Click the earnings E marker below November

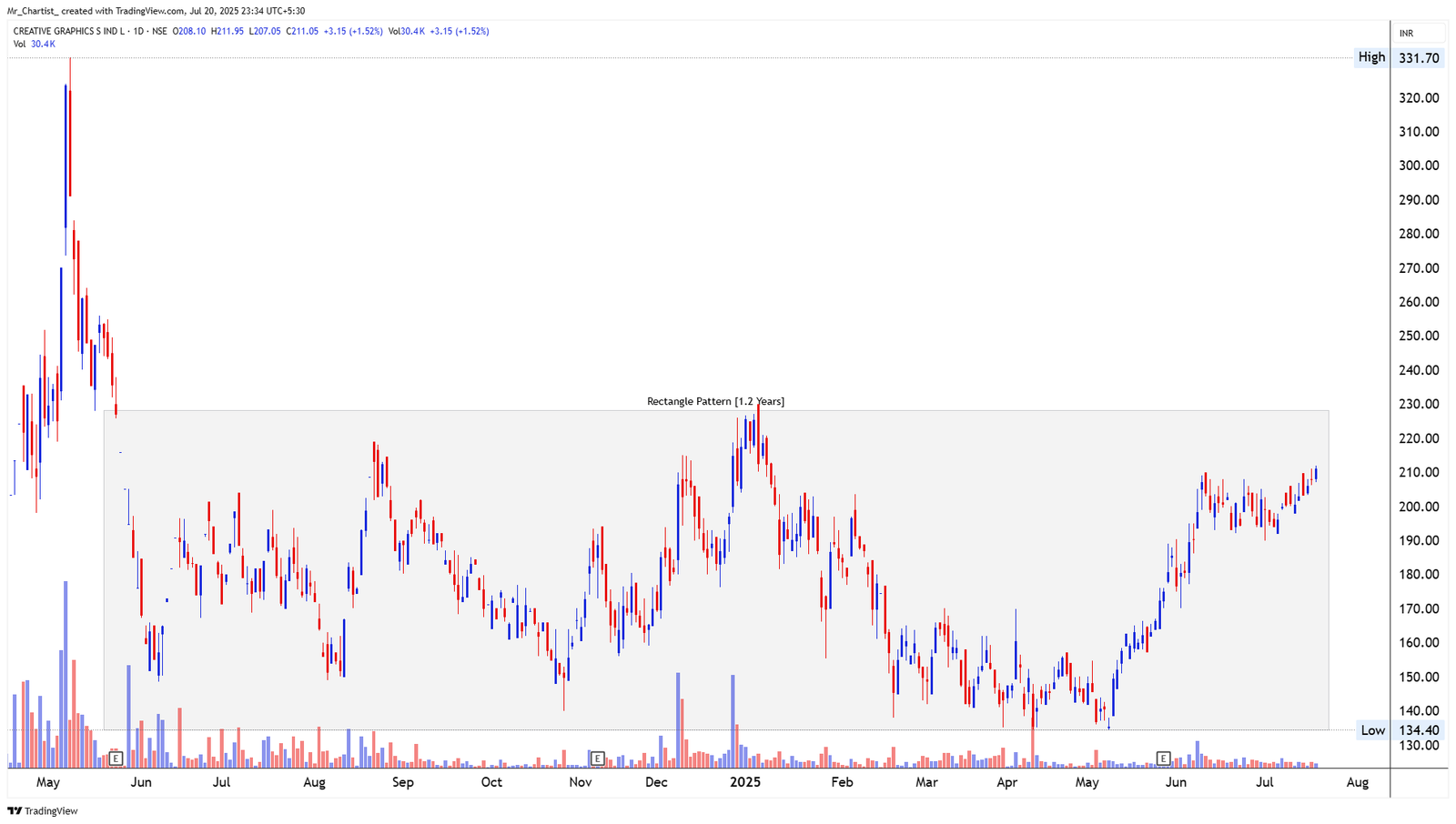[598, 758]
